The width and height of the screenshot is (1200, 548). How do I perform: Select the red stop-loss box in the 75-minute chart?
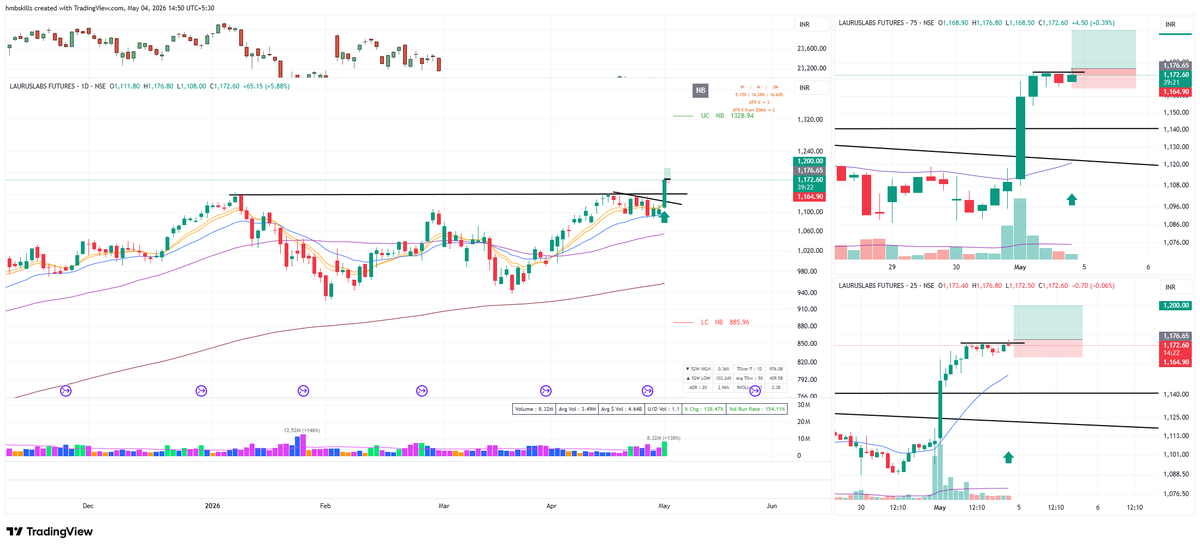pyautogui.click(x=1103, y=79)
